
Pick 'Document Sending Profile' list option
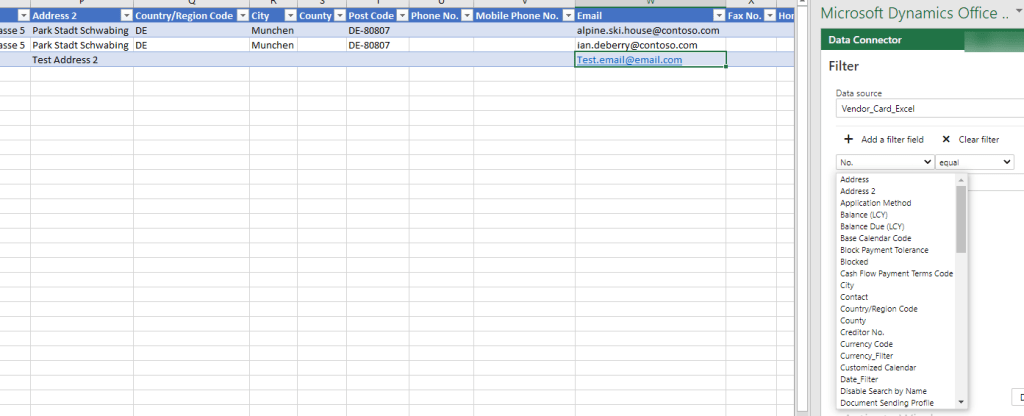pos(887,402)
